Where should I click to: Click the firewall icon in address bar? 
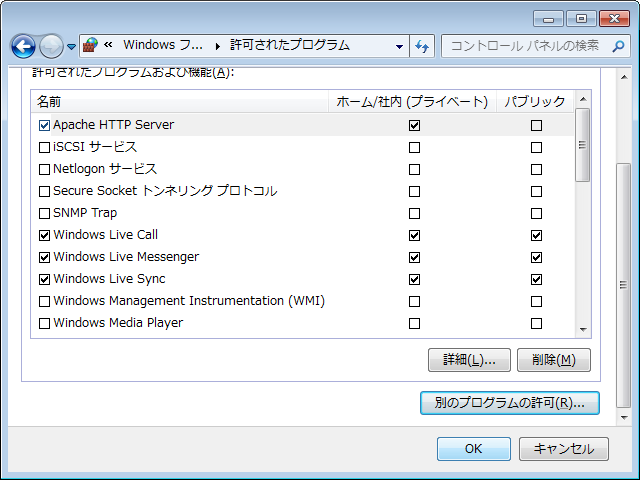[x=90, y=45]
